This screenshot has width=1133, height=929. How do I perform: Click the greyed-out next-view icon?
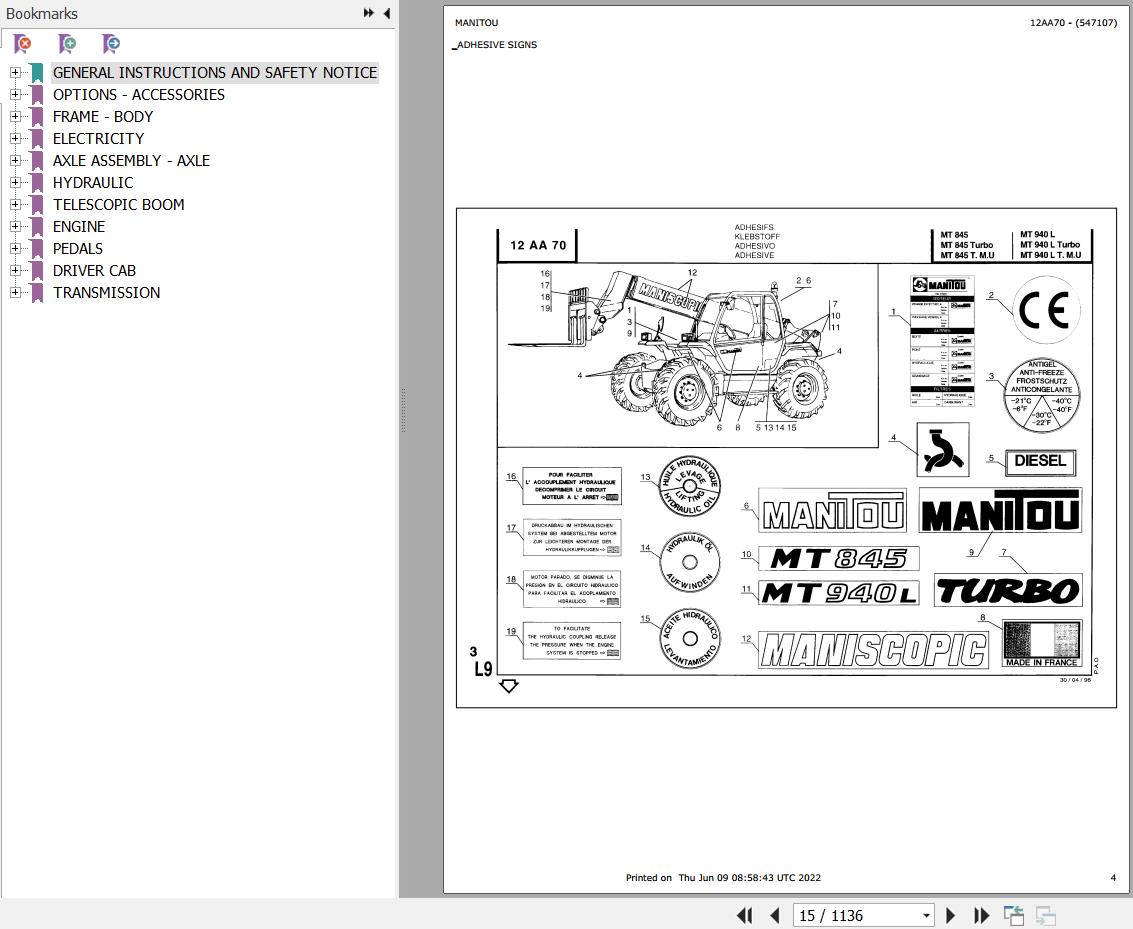point(1046,915)
